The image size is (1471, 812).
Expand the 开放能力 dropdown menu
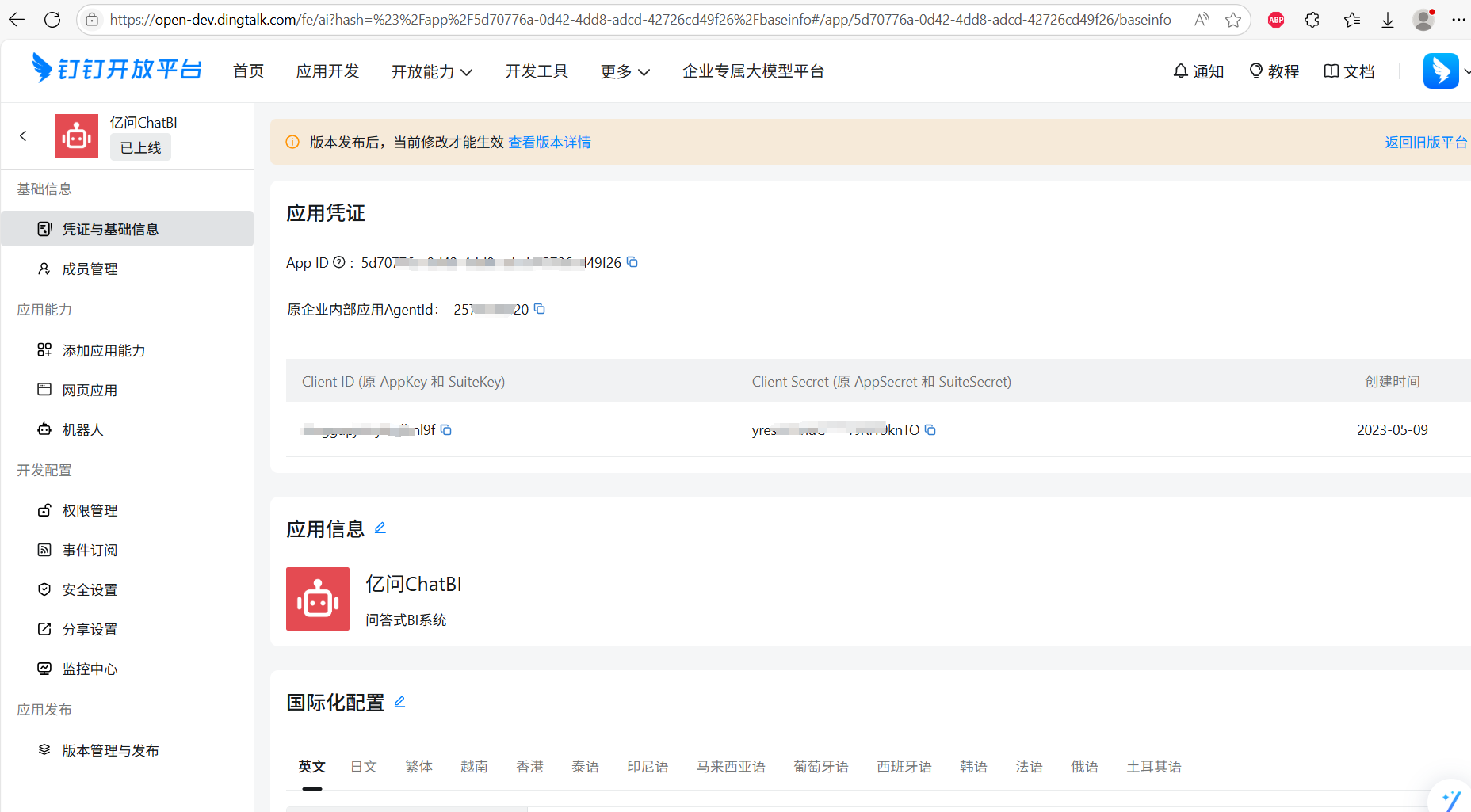point(431,71)
